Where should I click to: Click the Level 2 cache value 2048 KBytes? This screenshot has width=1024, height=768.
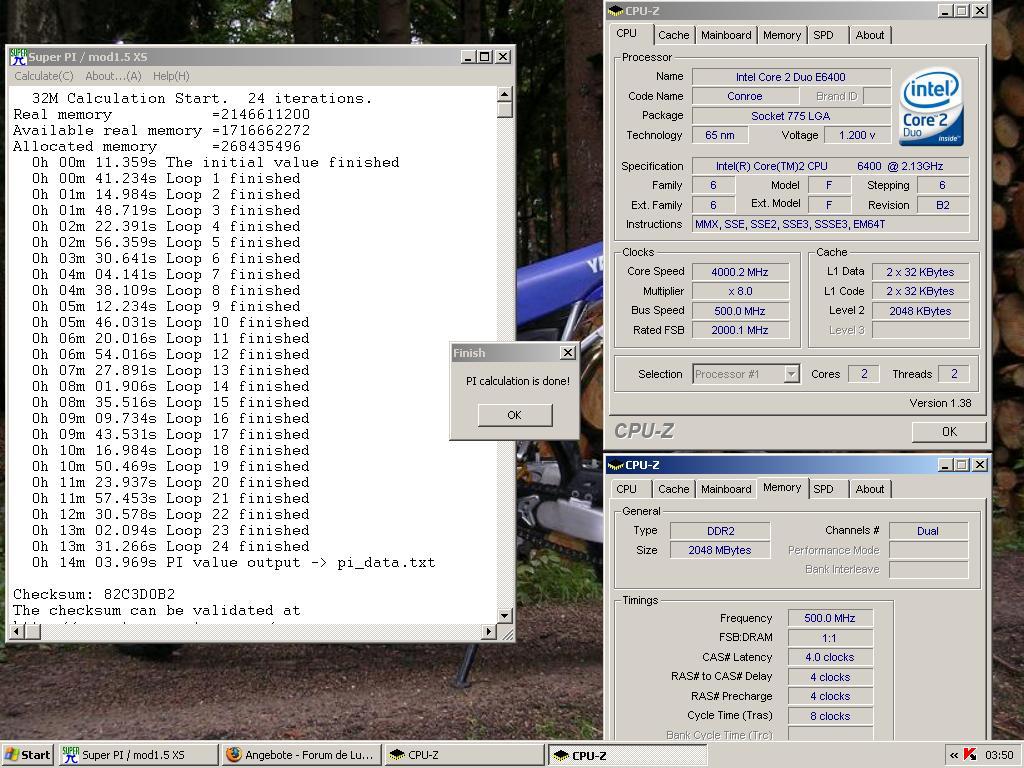pyautogui.click(x=920, y=311)
